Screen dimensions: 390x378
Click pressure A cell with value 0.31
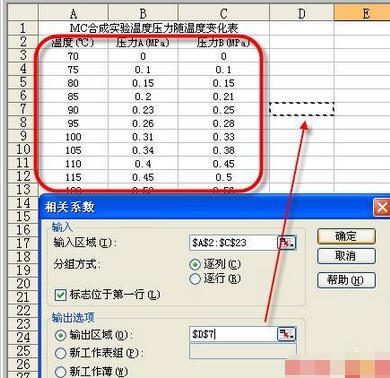[143, 137]
